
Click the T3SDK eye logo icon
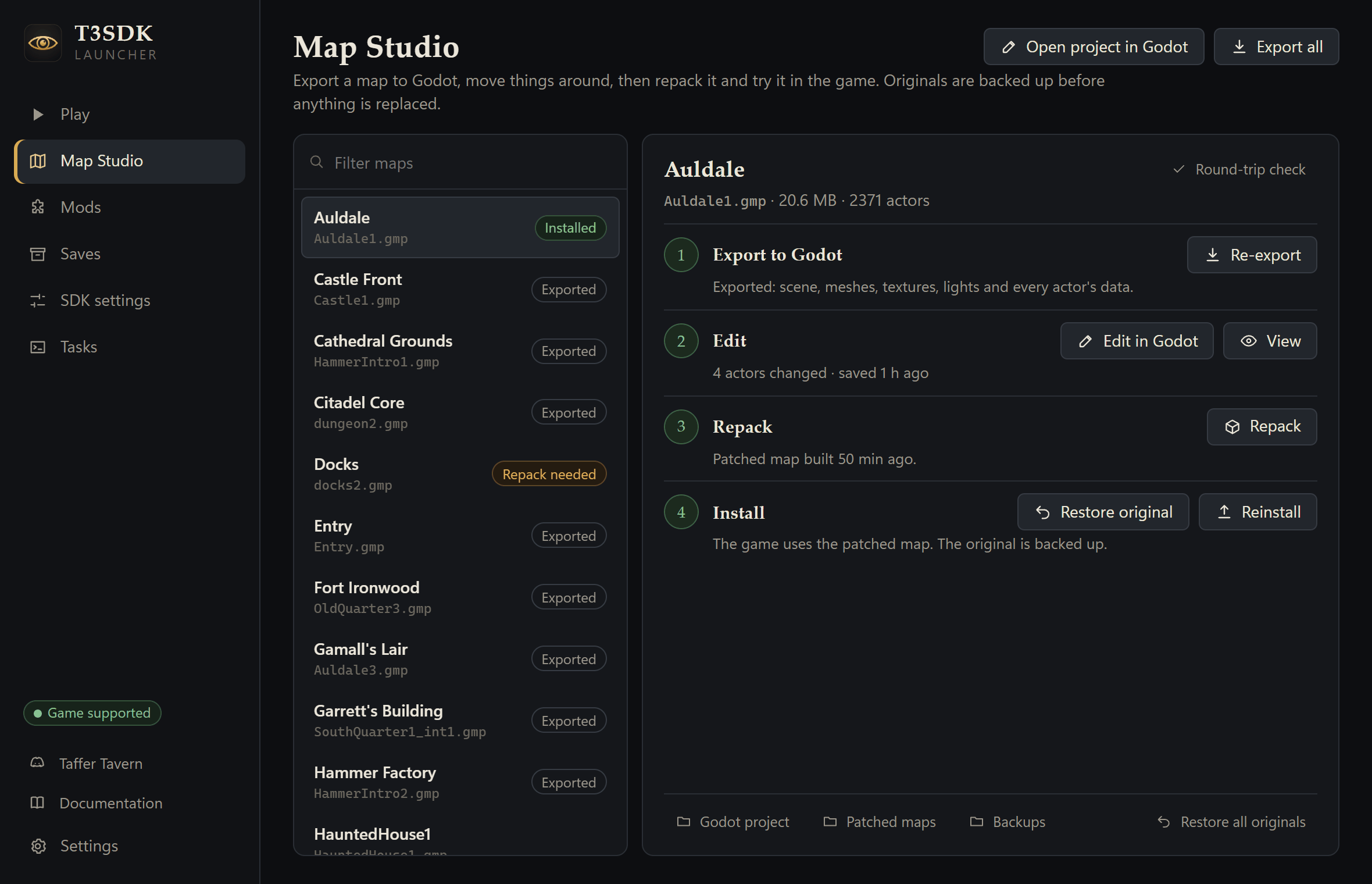pyautogui.click(x=43, y=42)
